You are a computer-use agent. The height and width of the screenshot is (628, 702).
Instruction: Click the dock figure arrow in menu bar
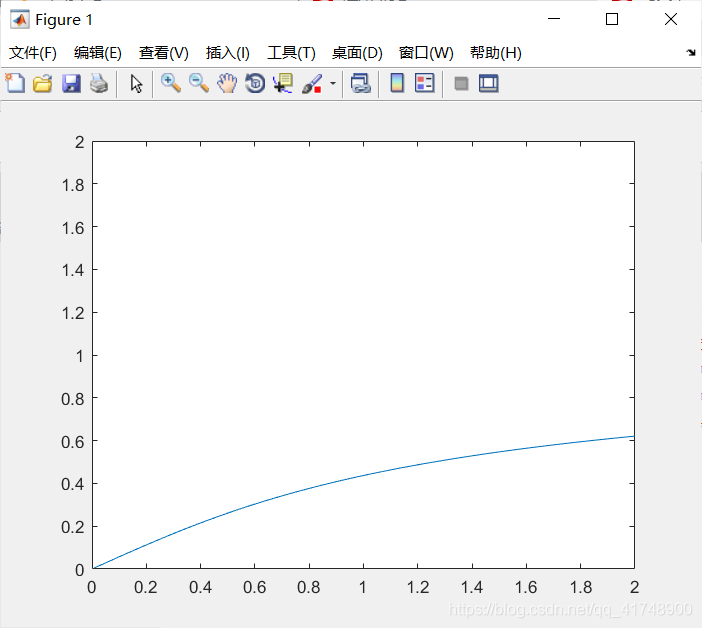click(691, 53)
